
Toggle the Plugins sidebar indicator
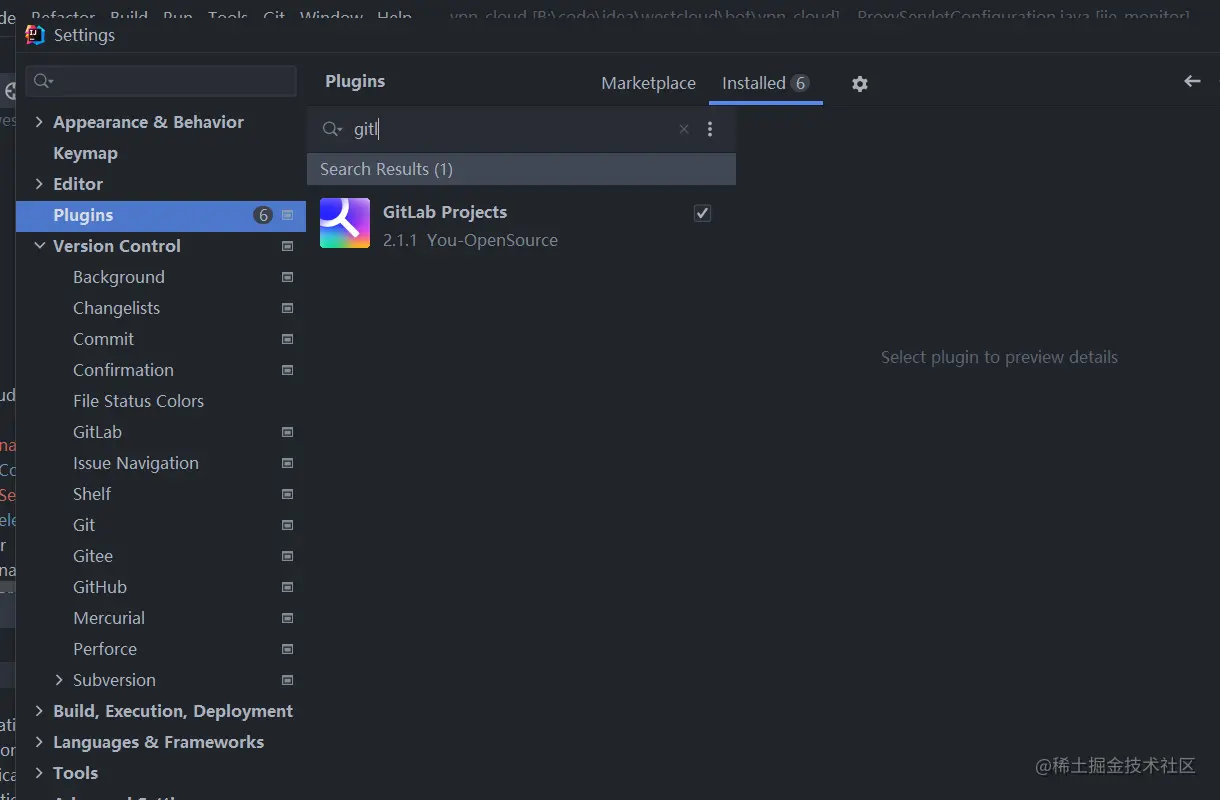coord(286,215)
